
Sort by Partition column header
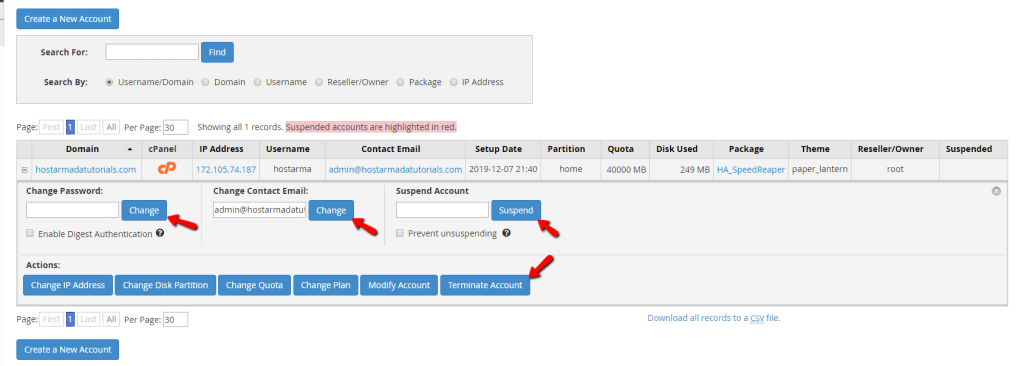tap(566, 150)
